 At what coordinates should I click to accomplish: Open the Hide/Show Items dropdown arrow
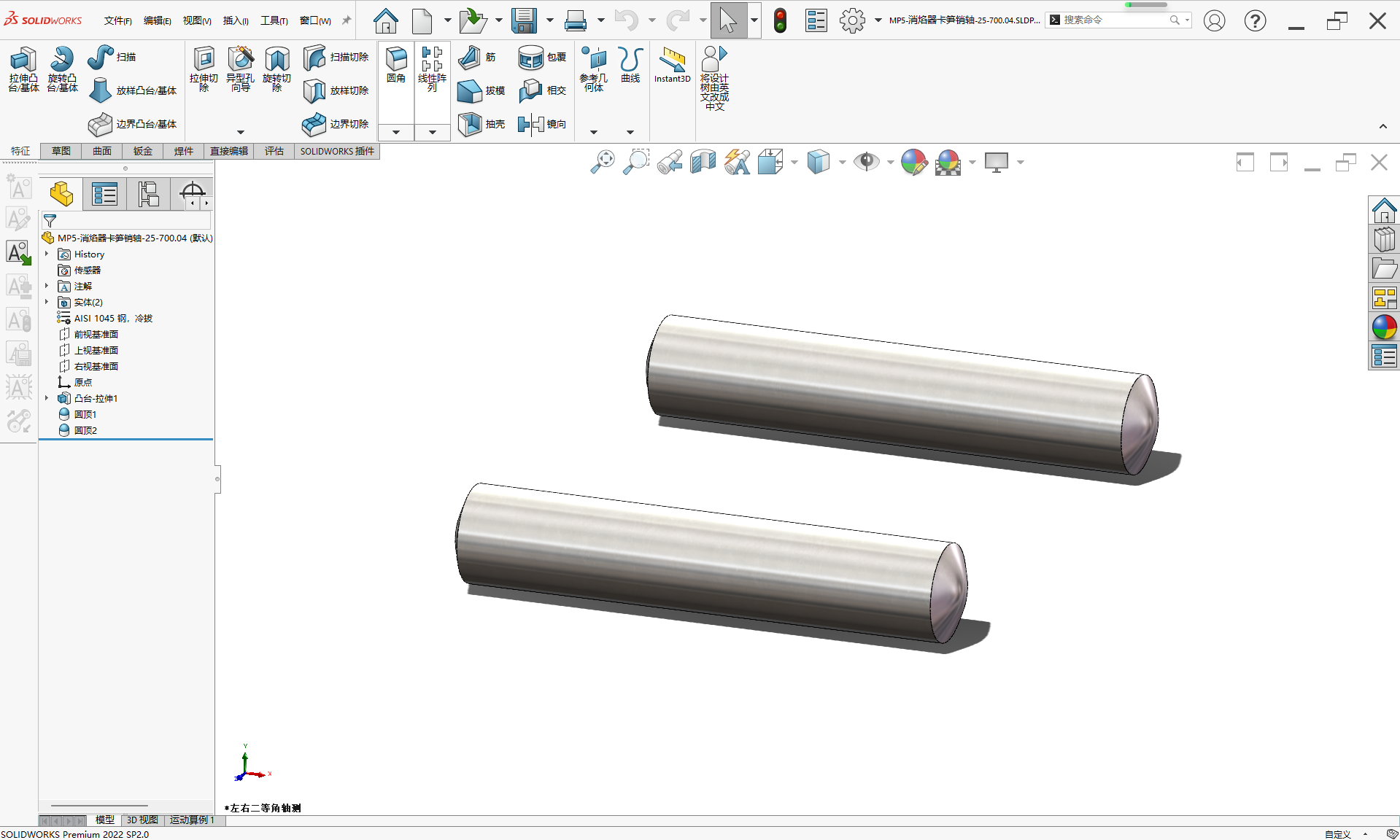pos(890,162)
